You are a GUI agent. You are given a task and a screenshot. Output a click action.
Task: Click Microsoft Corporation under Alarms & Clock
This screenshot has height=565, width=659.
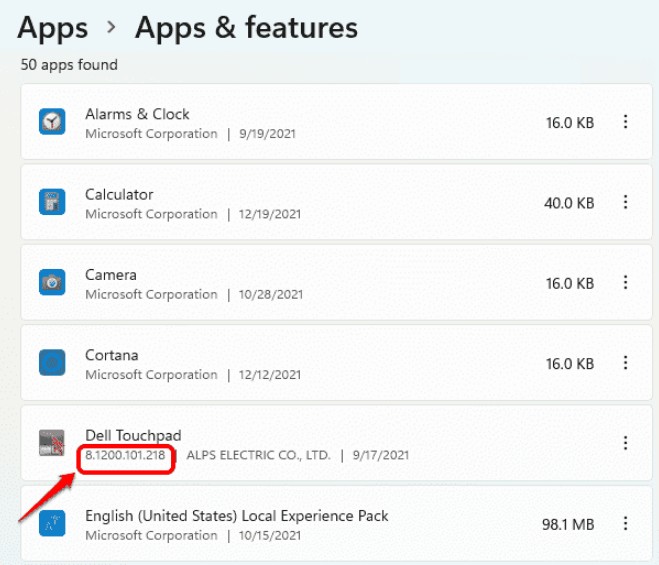click(151, 134)
